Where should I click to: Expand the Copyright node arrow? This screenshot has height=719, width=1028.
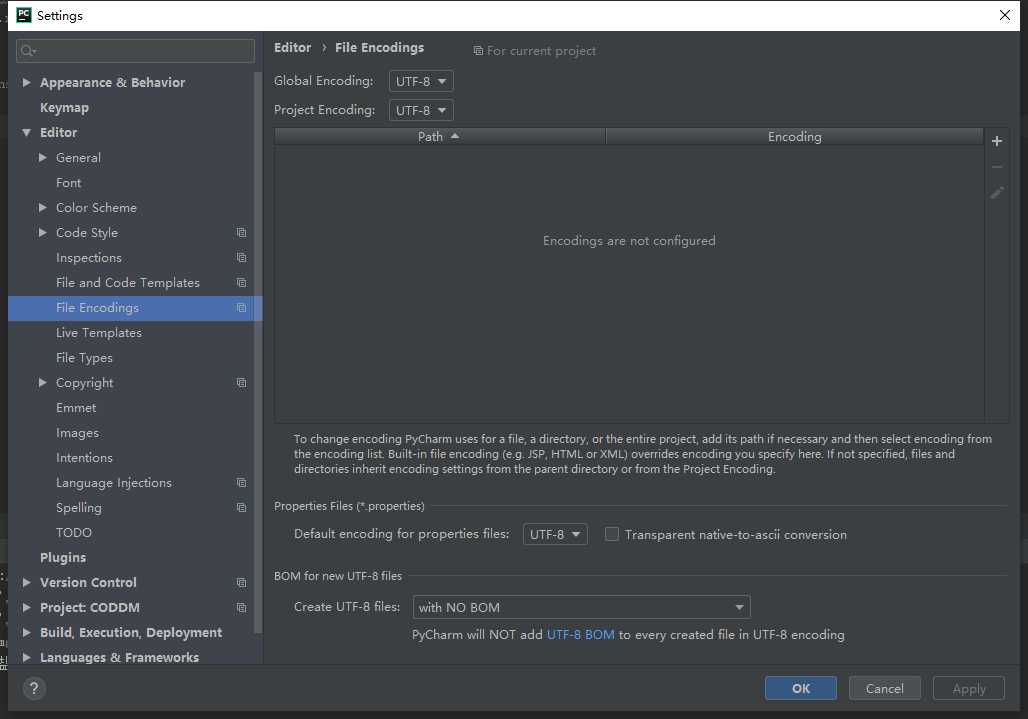point(43,382)
